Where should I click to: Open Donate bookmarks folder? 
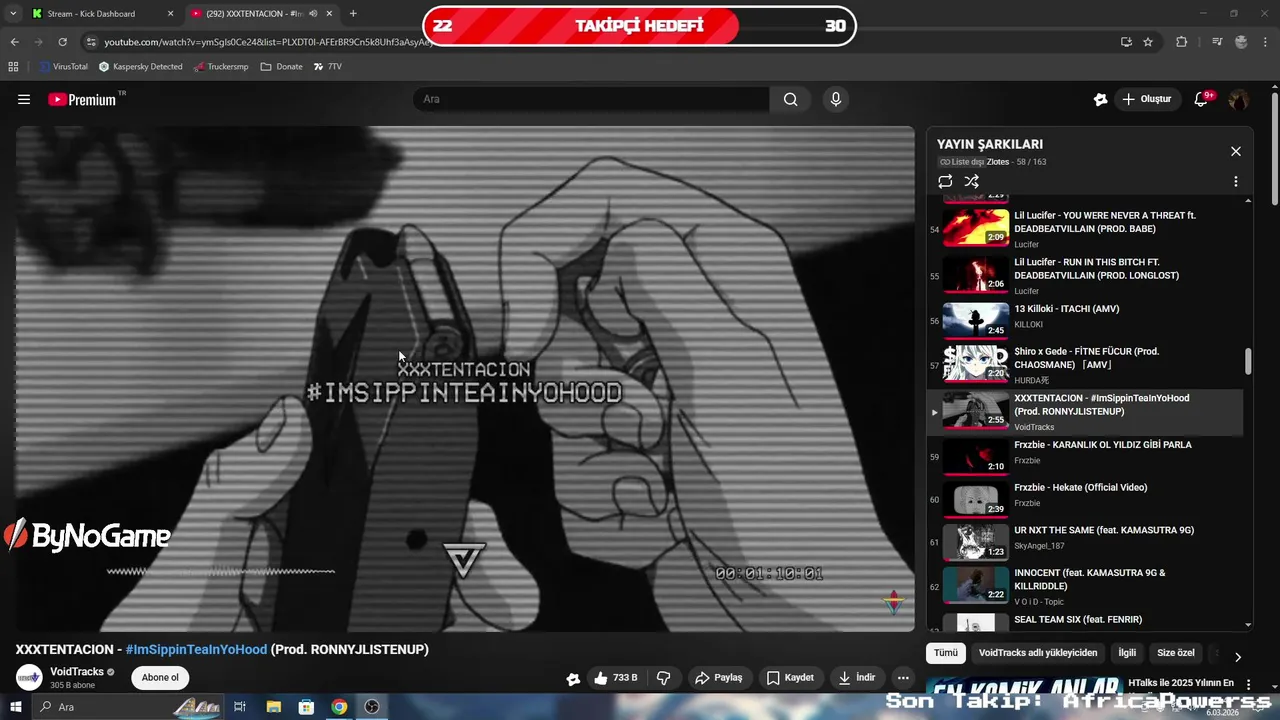(282, 67)
